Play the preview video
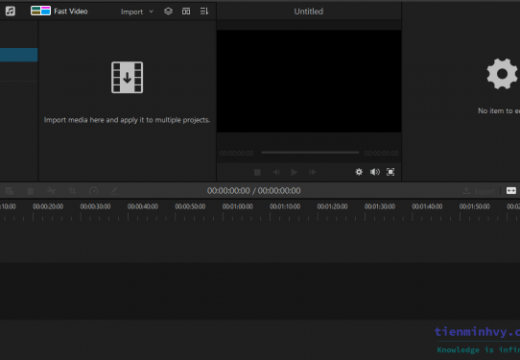The height and width of the screenshot is (360, 520). coord(294,172)
